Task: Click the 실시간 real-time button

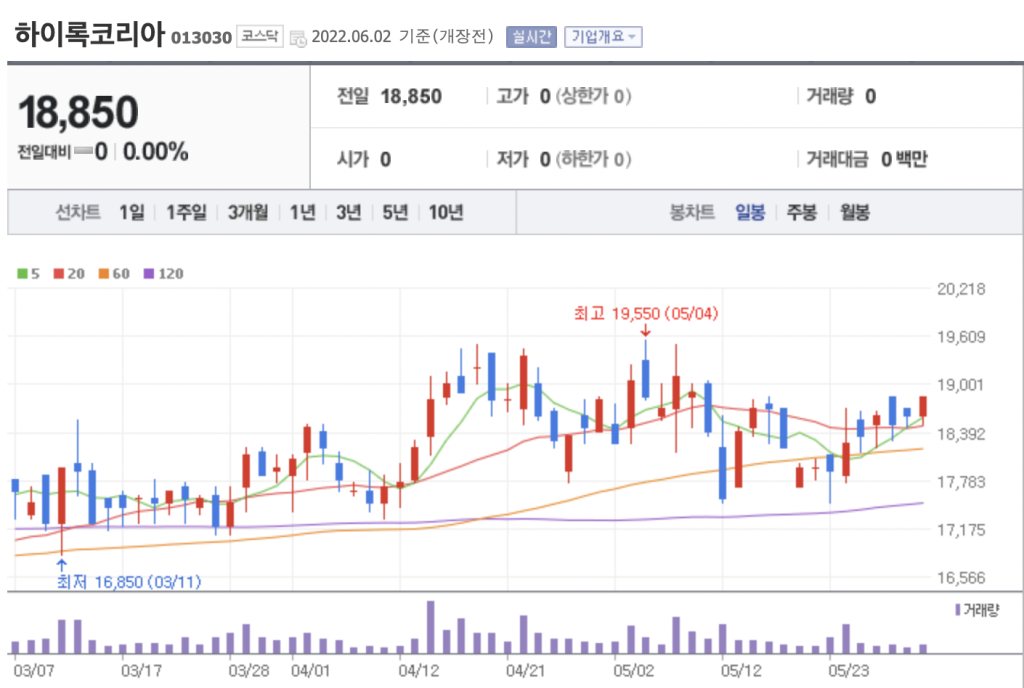Action: 531,37
